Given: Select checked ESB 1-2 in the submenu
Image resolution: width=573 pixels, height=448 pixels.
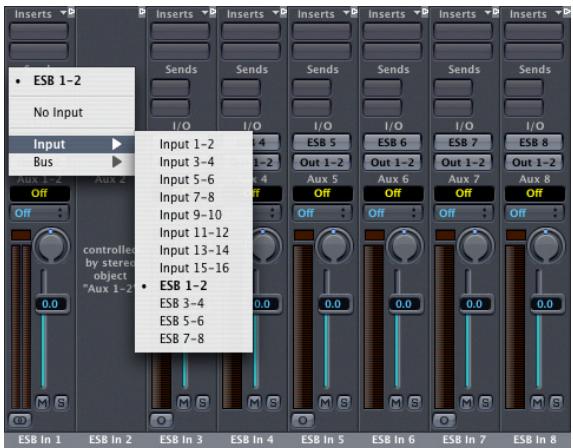Looking at the screenshot, I should tap(194, 285).
